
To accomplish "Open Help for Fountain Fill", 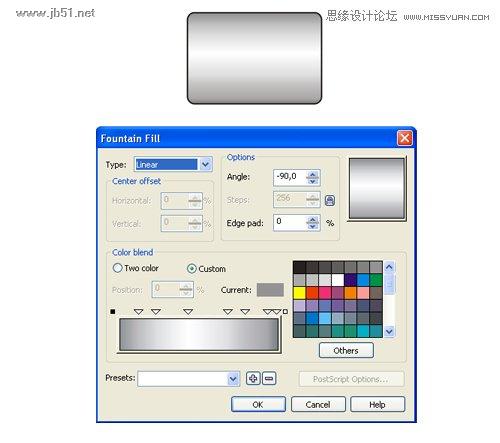I will pos(377,404).
